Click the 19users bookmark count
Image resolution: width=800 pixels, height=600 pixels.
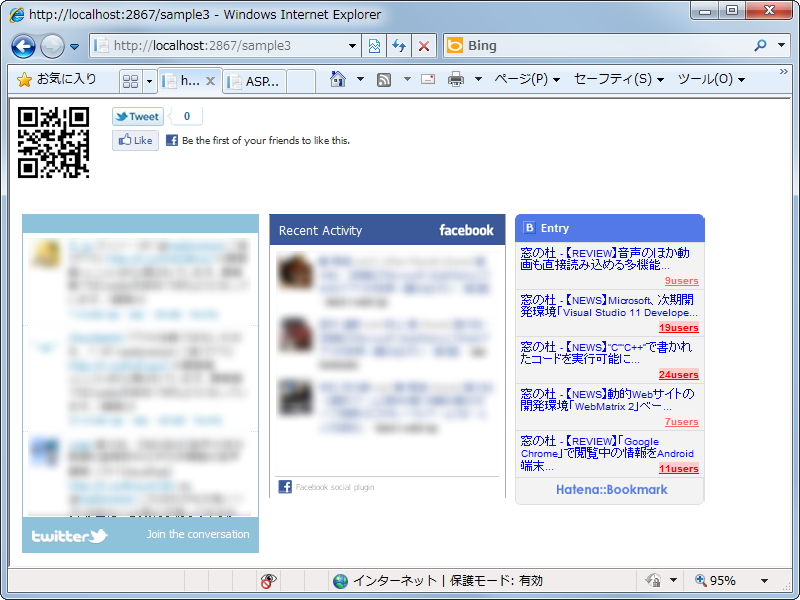(679, 328)
